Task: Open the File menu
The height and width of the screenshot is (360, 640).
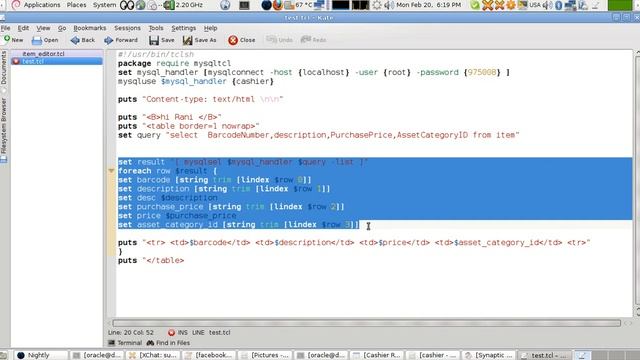Action: coord(5,28)
